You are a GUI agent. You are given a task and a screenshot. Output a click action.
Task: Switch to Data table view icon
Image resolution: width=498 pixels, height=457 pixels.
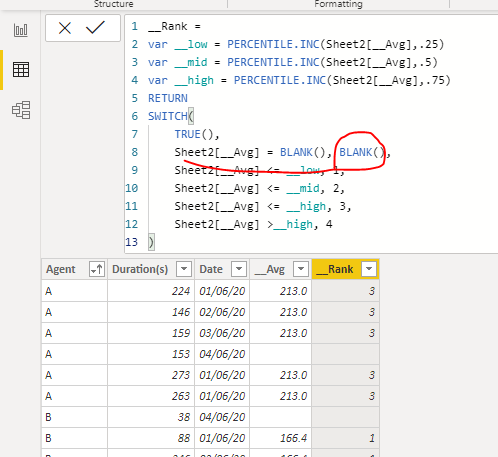(x=21, y=70)
